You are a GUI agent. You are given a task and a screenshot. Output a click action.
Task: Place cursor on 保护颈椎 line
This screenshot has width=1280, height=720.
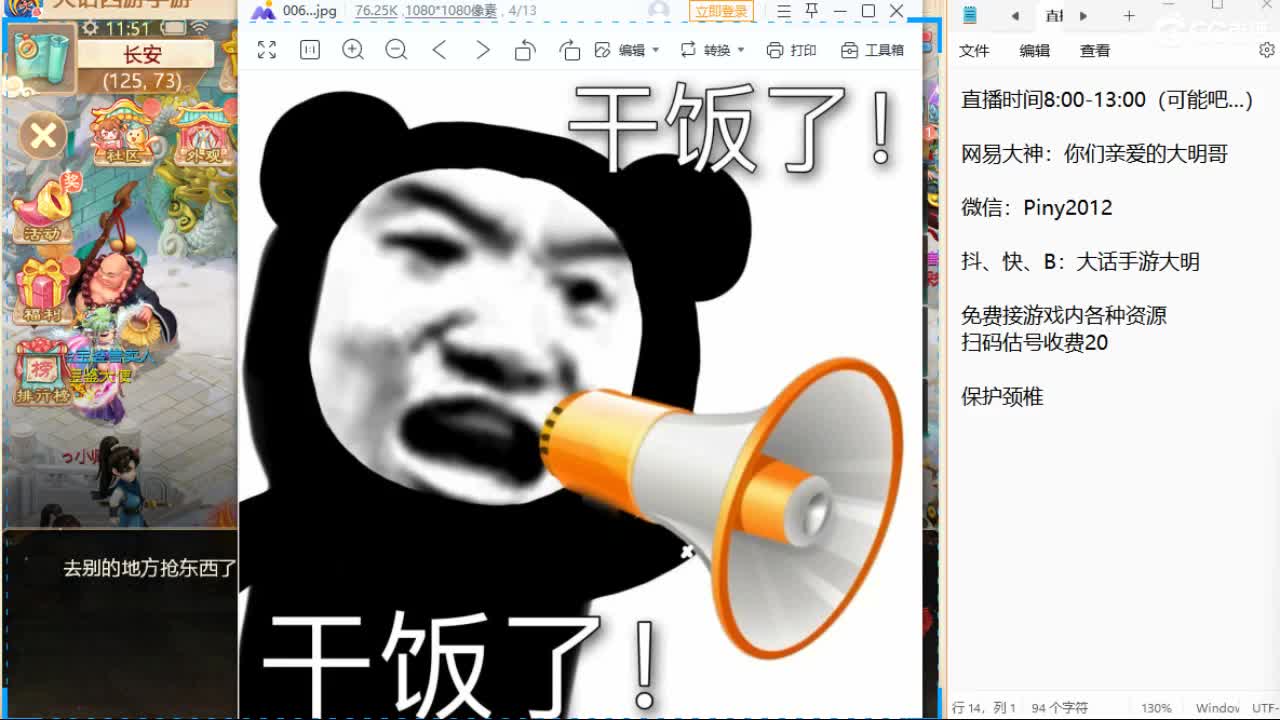click(x=1002, y=396)
